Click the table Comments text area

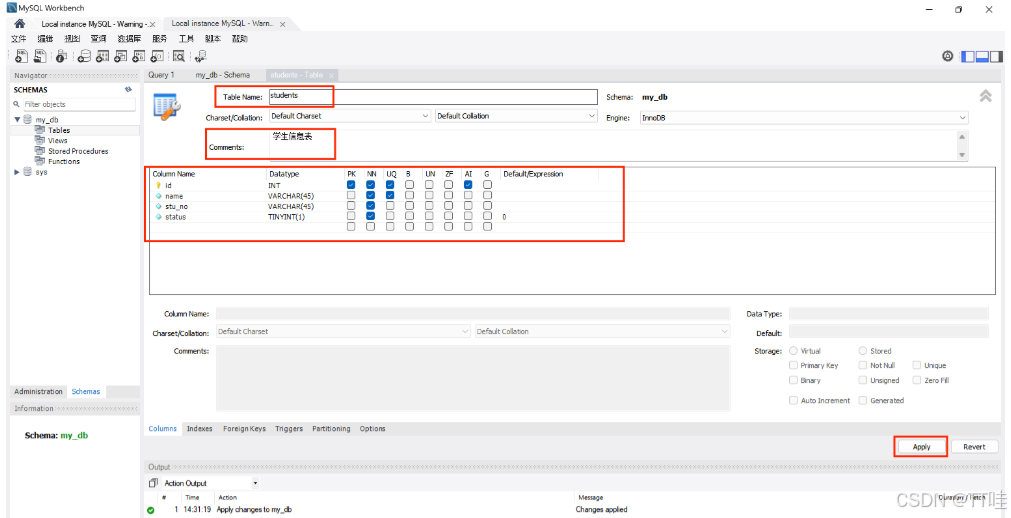point(613,145)
